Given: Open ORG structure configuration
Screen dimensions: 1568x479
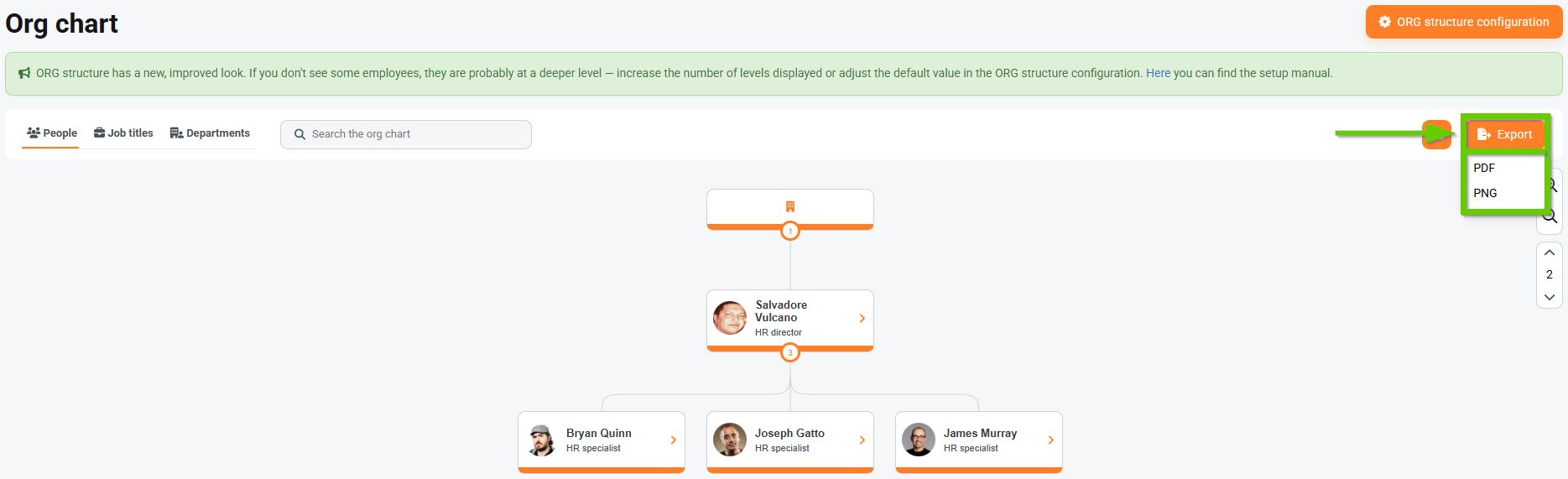Looking at the screenshot, I should 1463,22.
